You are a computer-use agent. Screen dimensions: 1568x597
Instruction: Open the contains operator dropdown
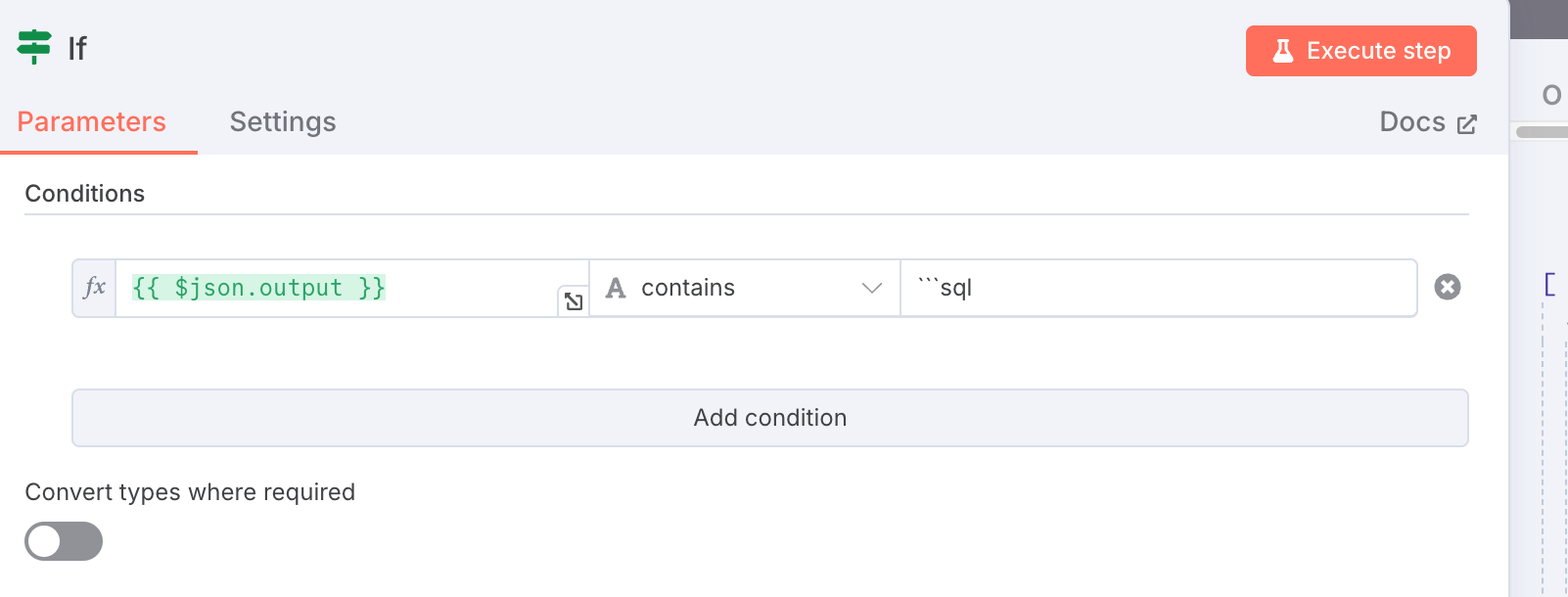(x=745, y=288)
